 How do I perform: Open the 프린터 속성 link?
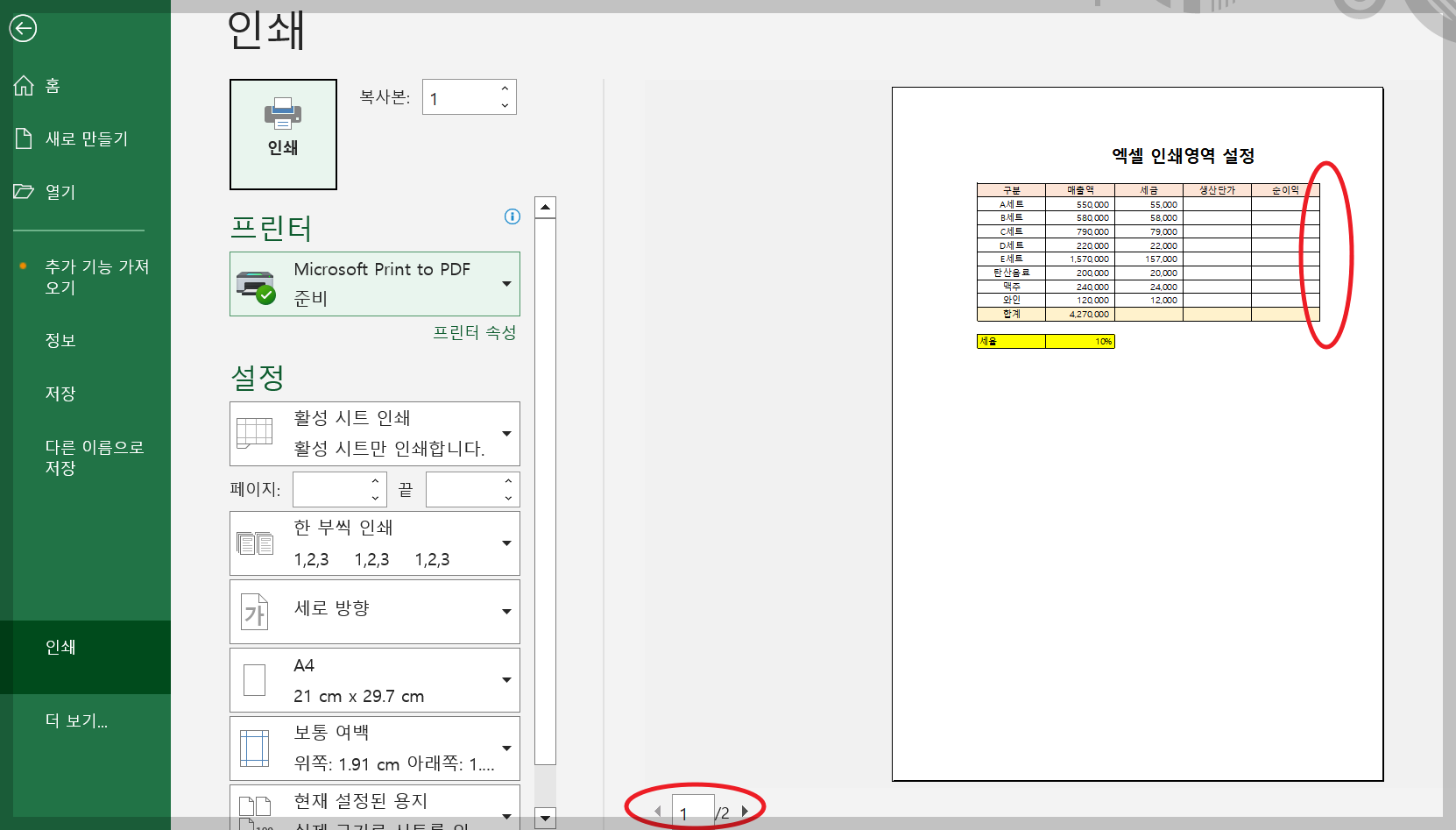tap(477, 332)
